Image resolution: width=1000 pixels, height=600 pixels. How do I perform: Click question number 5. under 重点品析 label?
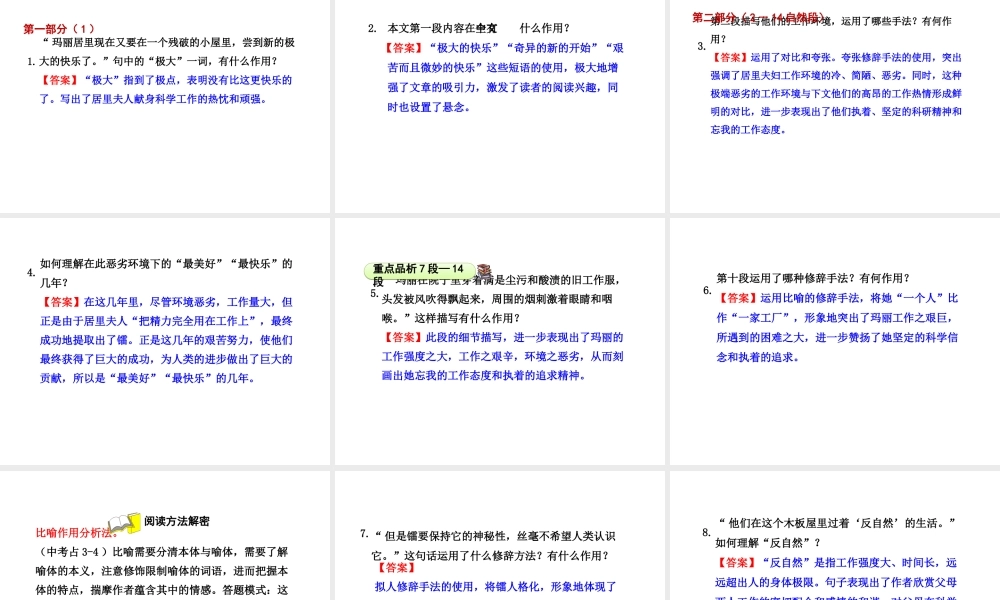[x=374, y=293]
